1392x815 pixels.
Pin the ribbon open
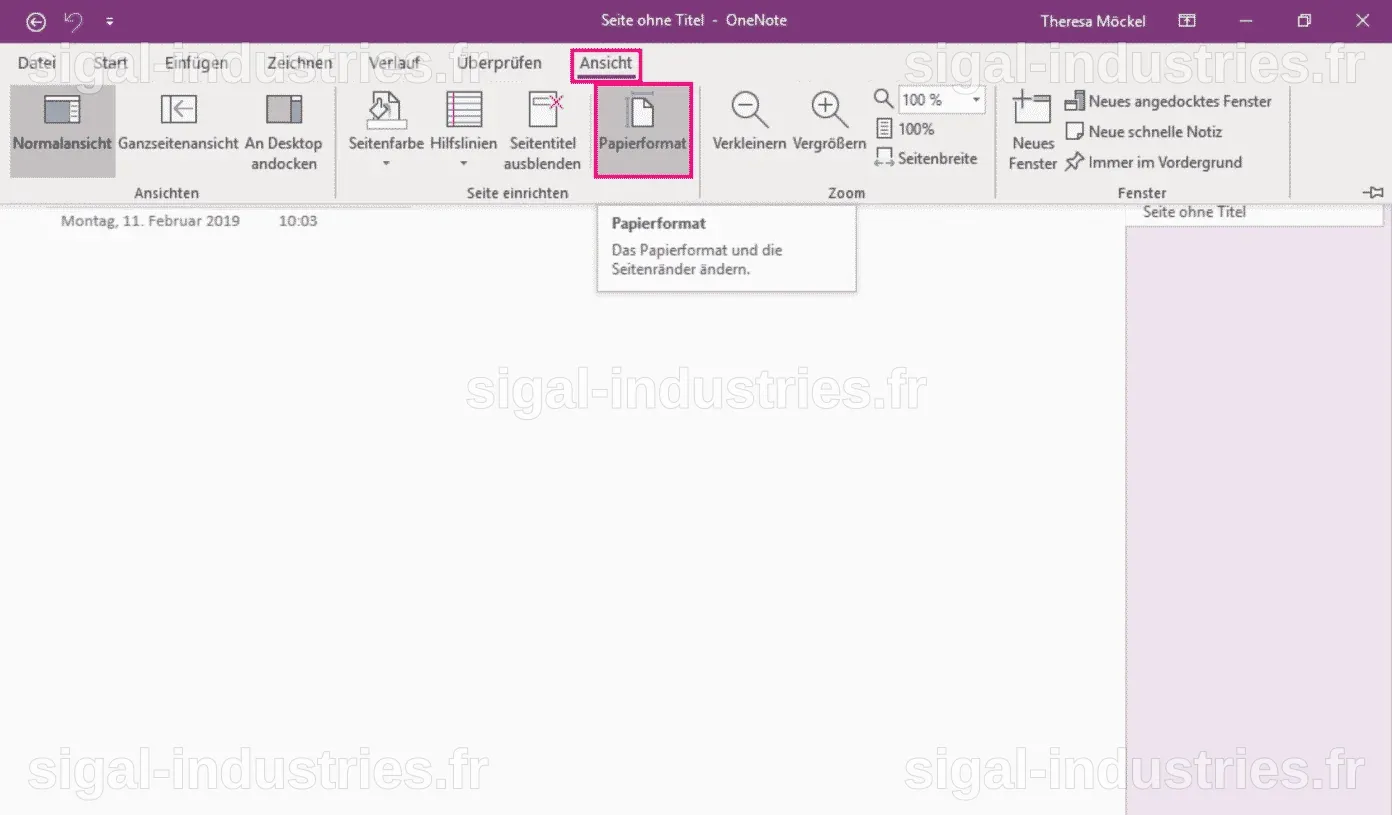tap(1374, 192)
